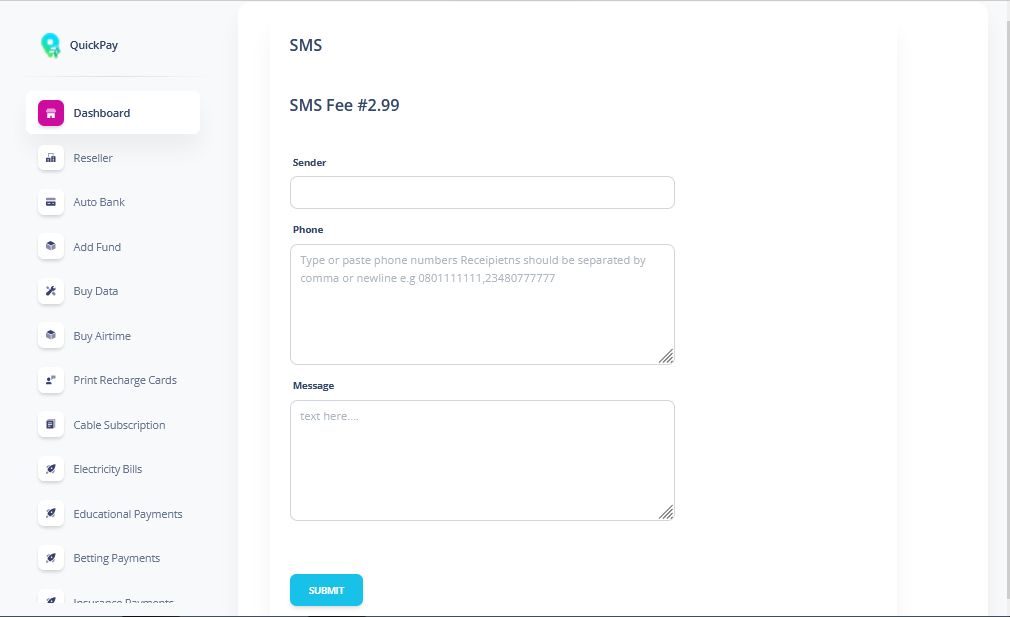The height and width of the screenshot is (617, 1010).
Task: Click the Reseller sidebar icon
Action: click(x=51, y=158)
